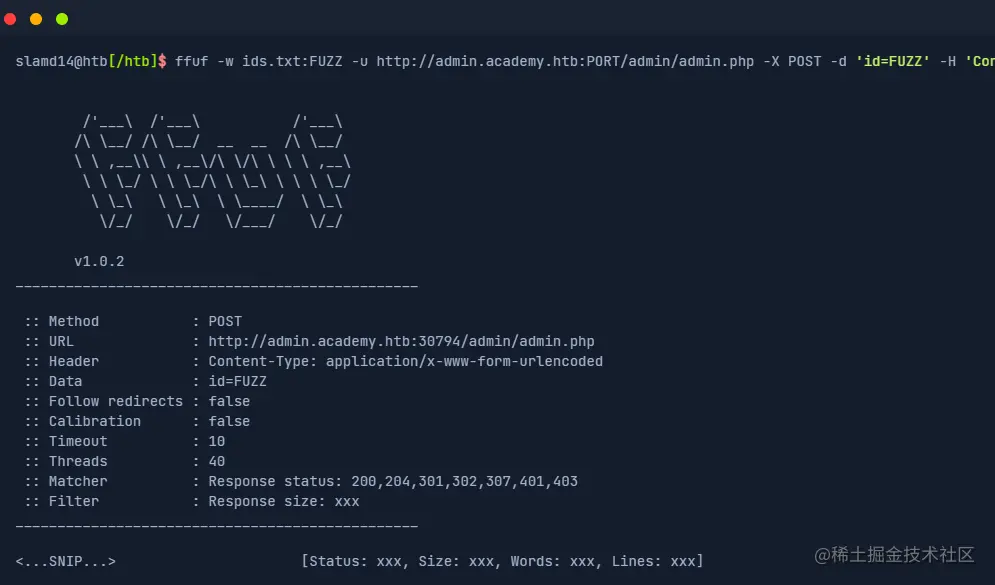The width and height of the screenshot is (995, 585).
Task: Click the Matcher response status codes
Action: [x=393, y=482]
